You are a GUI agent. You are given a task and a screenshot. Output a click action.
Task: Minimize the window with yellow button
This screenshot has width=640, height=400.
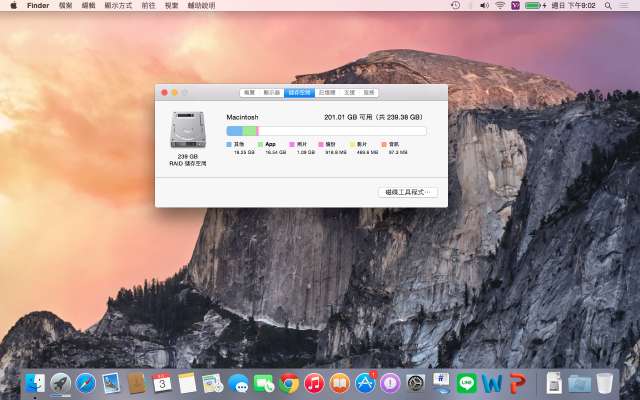pyautogui.click(x=174, y=93)
